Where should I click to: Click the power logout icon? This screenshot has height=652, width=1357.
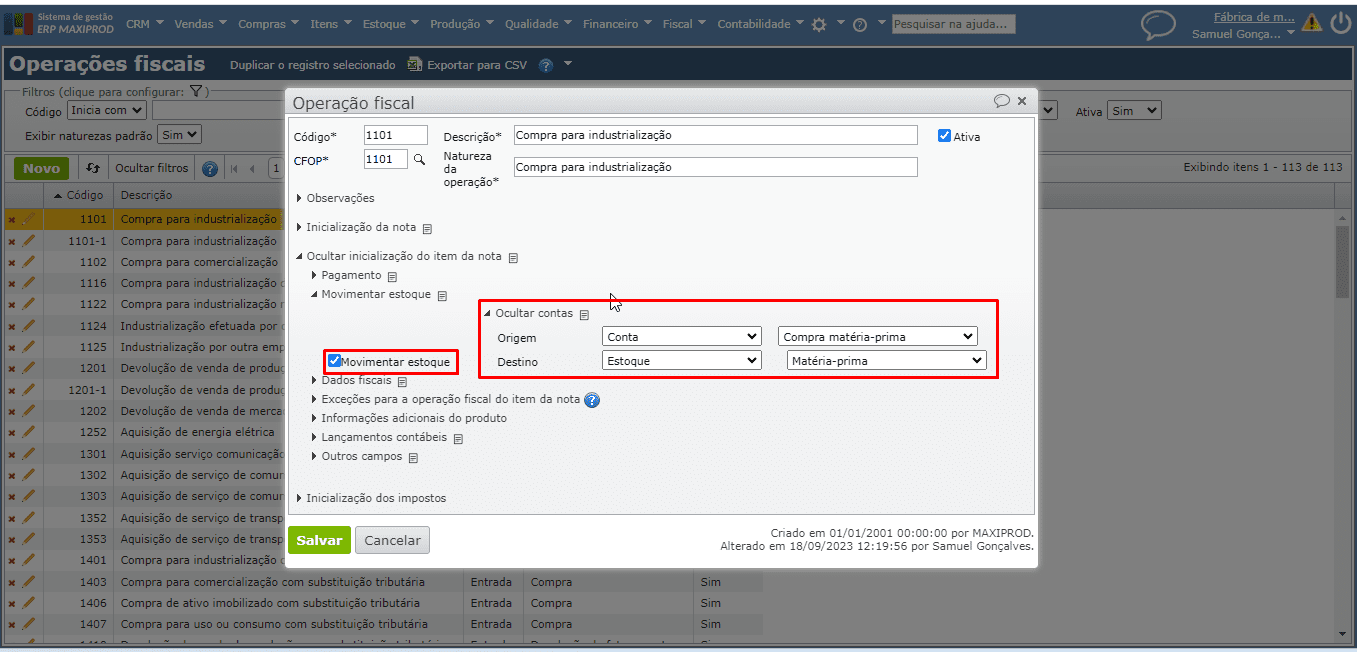click(1340, 22)
